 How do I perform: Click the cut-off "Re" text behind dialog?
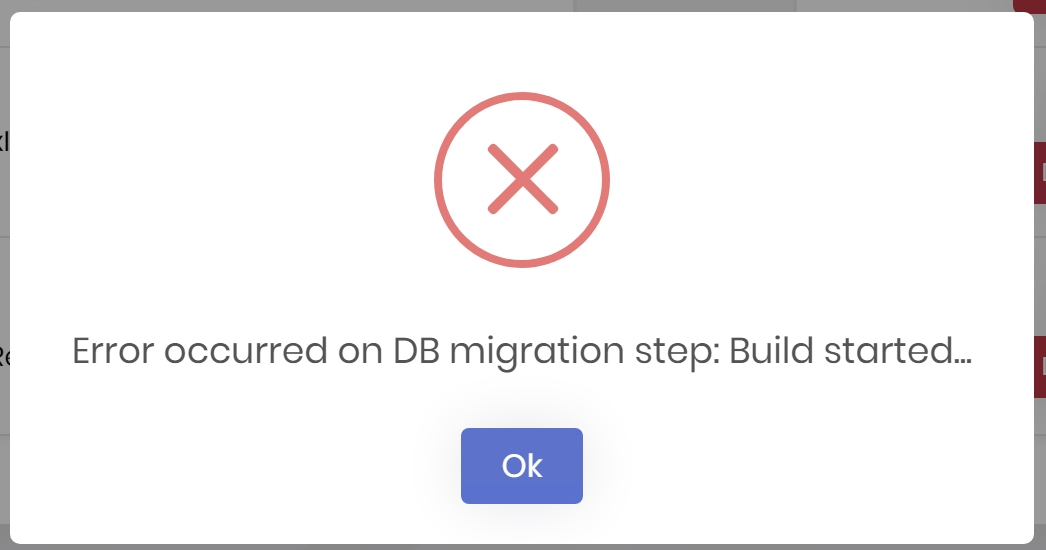[4, 356]
